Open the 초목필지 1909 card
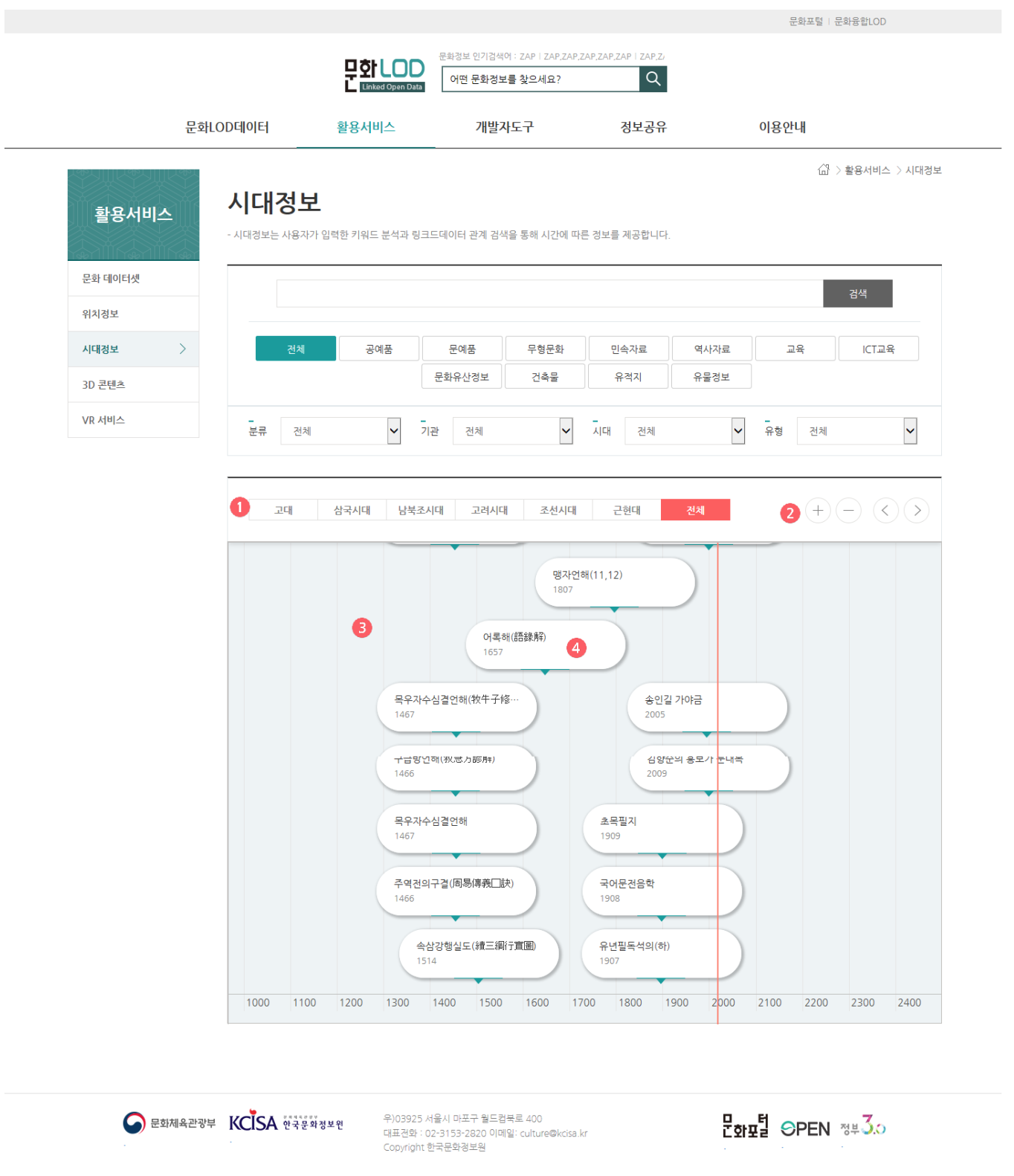The width and height of the screenshot is (1014, 1176). click(x=662, y=828)
